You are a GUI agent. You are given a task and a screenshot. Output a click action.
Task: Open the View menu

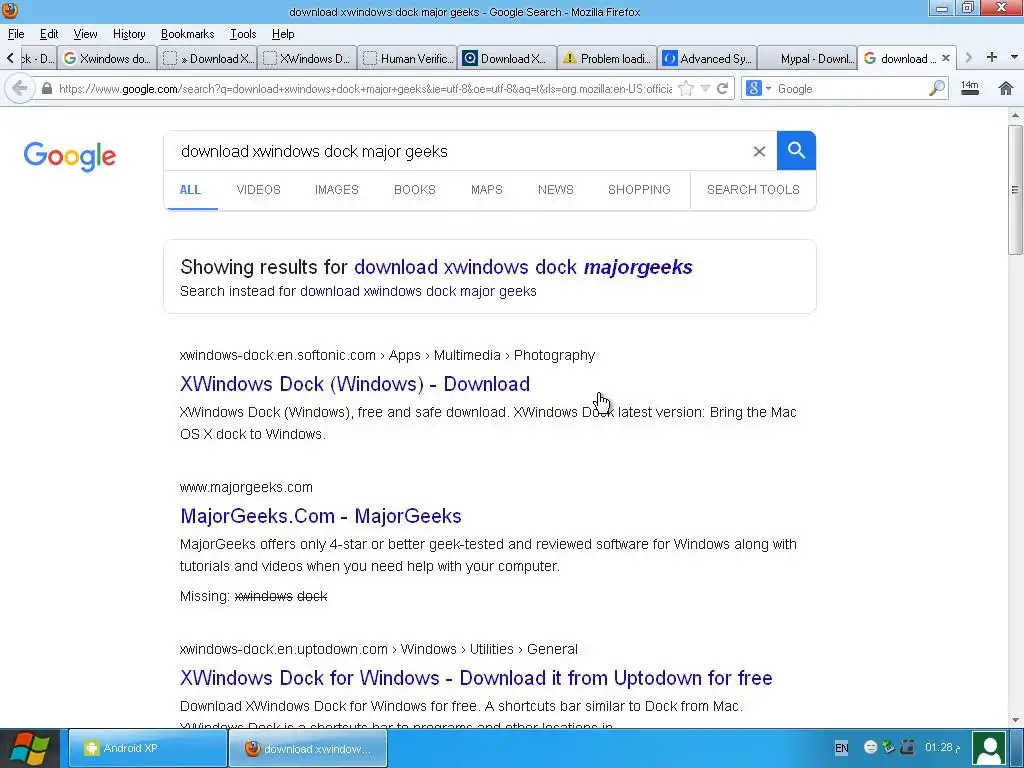click(85, 34)
